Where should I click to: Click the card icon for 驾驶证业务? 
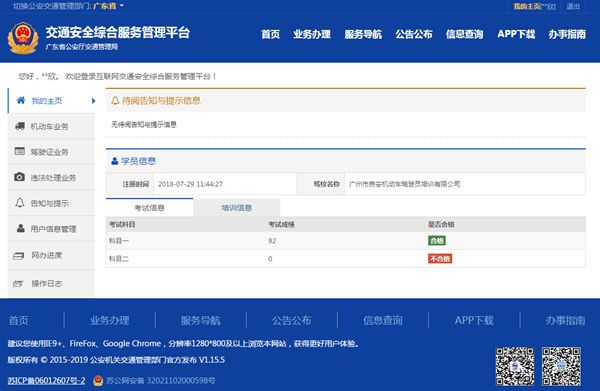coord(20,151)
